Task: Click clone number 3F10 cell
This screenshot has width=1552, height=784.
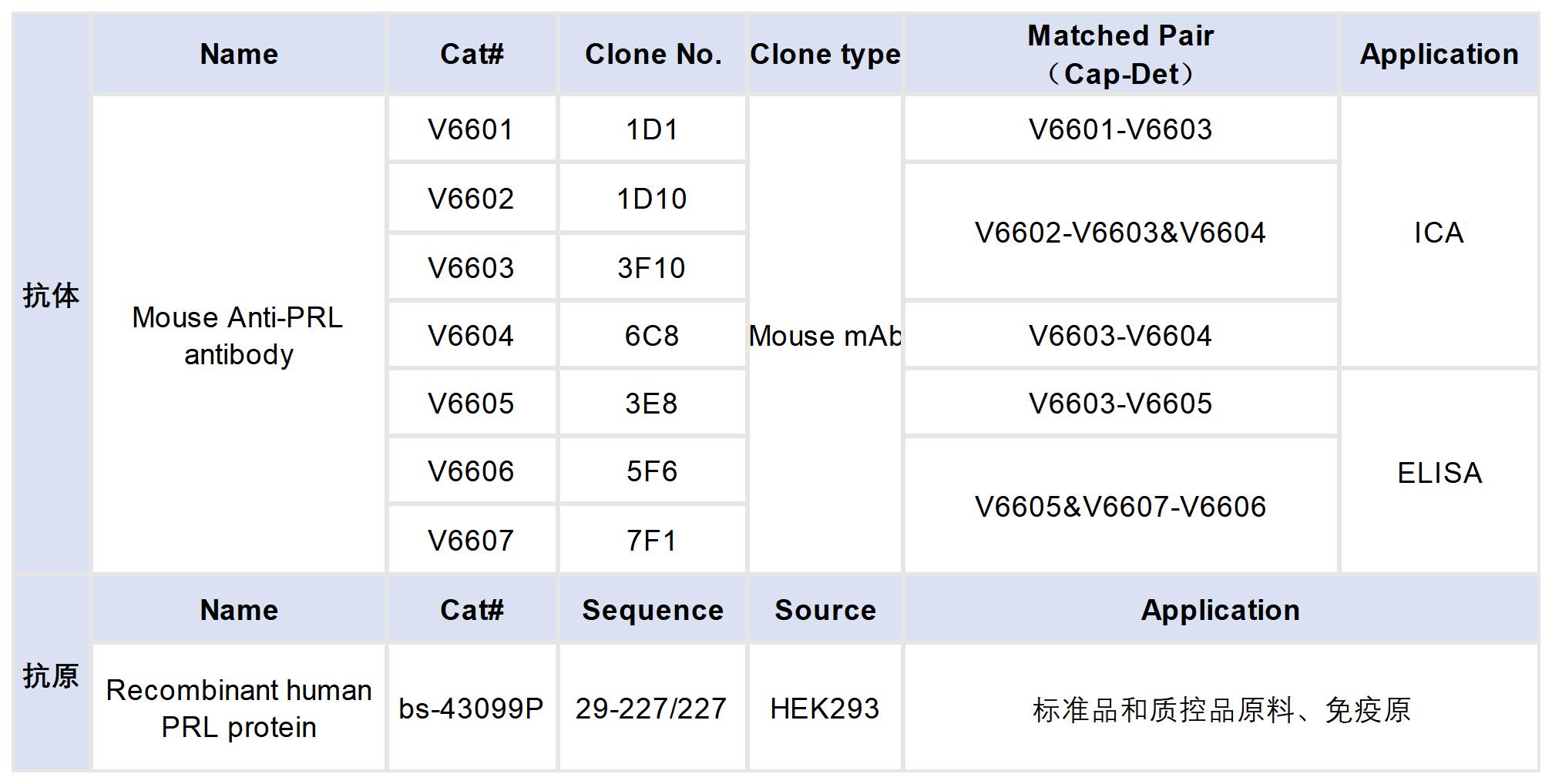Action: tap(651, 268)
